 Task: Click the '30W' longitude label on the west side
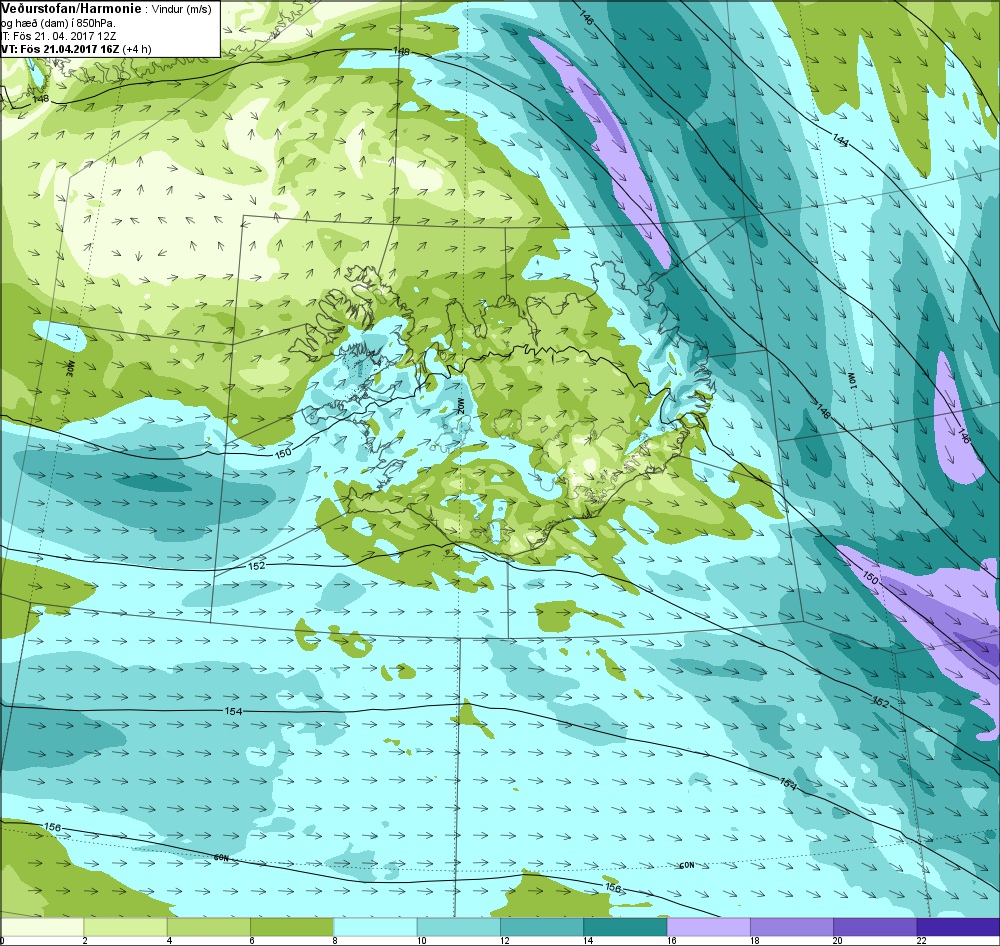71,367
